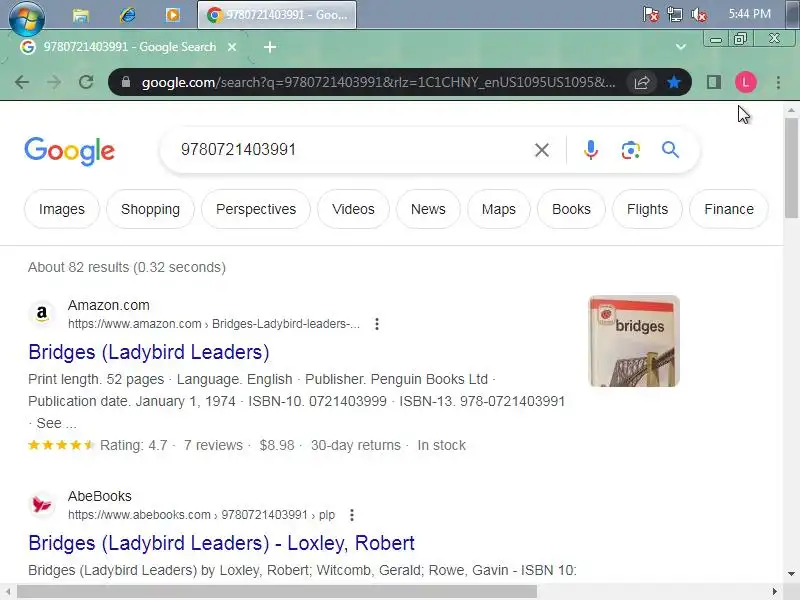This screenshot has width=800, height=600.
Task: Go back to the previous page
Action: [22, 82]
